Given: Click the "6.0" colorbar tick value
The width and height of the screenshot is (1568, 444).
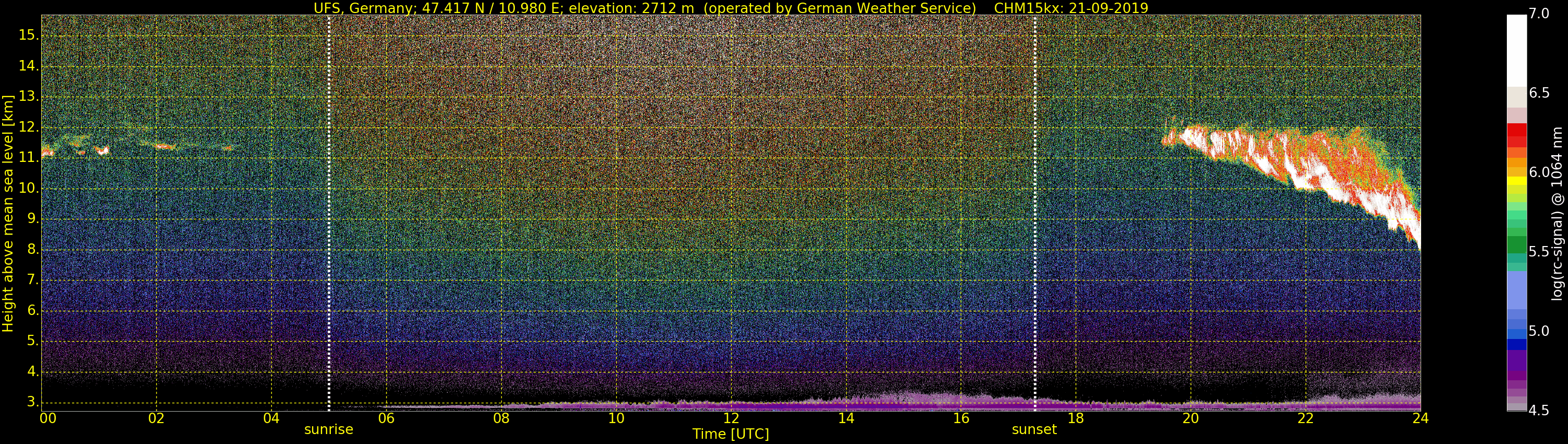Looking at the screenshot, I should (x=1539, y=173).
